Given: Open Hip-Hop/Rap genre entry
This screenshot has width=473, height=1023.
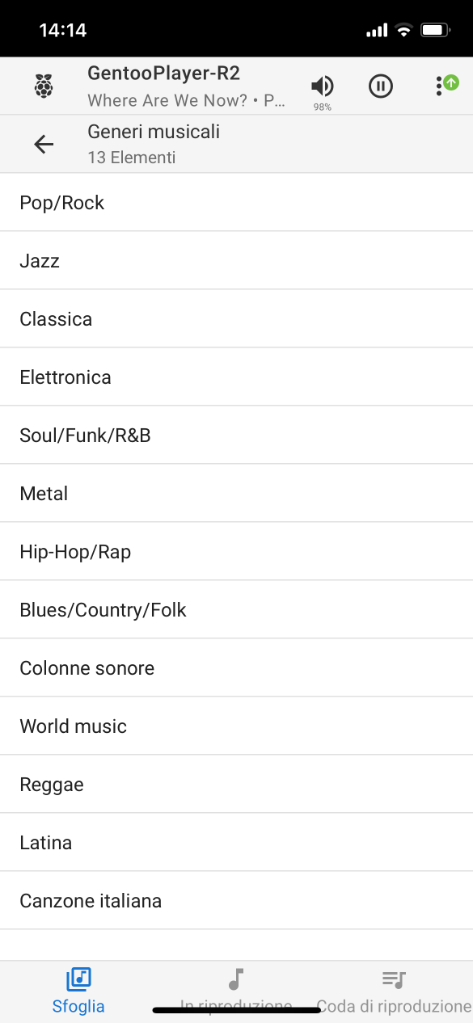Looking at the screenshot, I should pyautogui.click(x=236, y=551).
